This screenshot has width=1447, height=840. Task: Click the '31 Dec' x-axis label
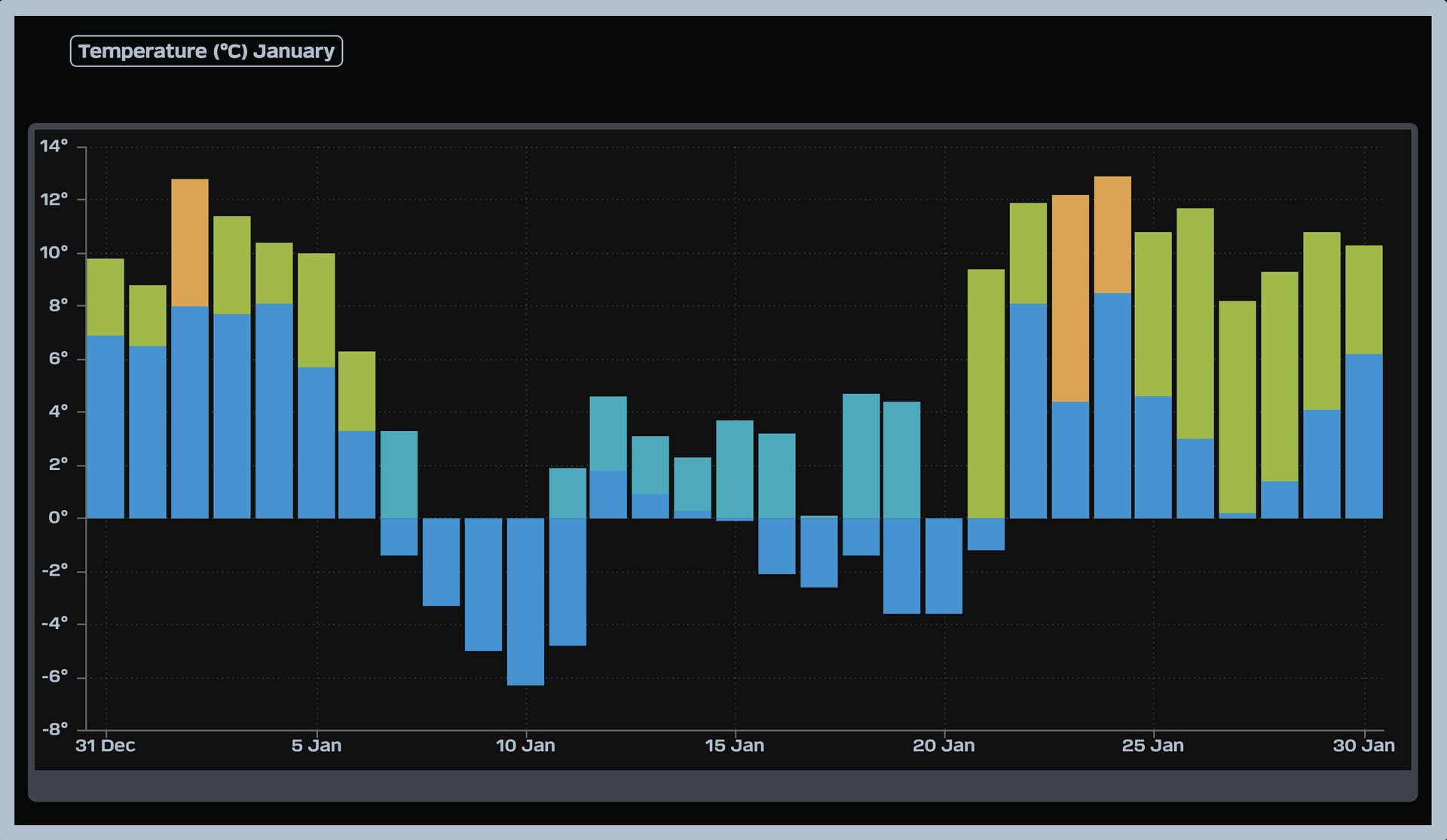click(x=106, y=746)
